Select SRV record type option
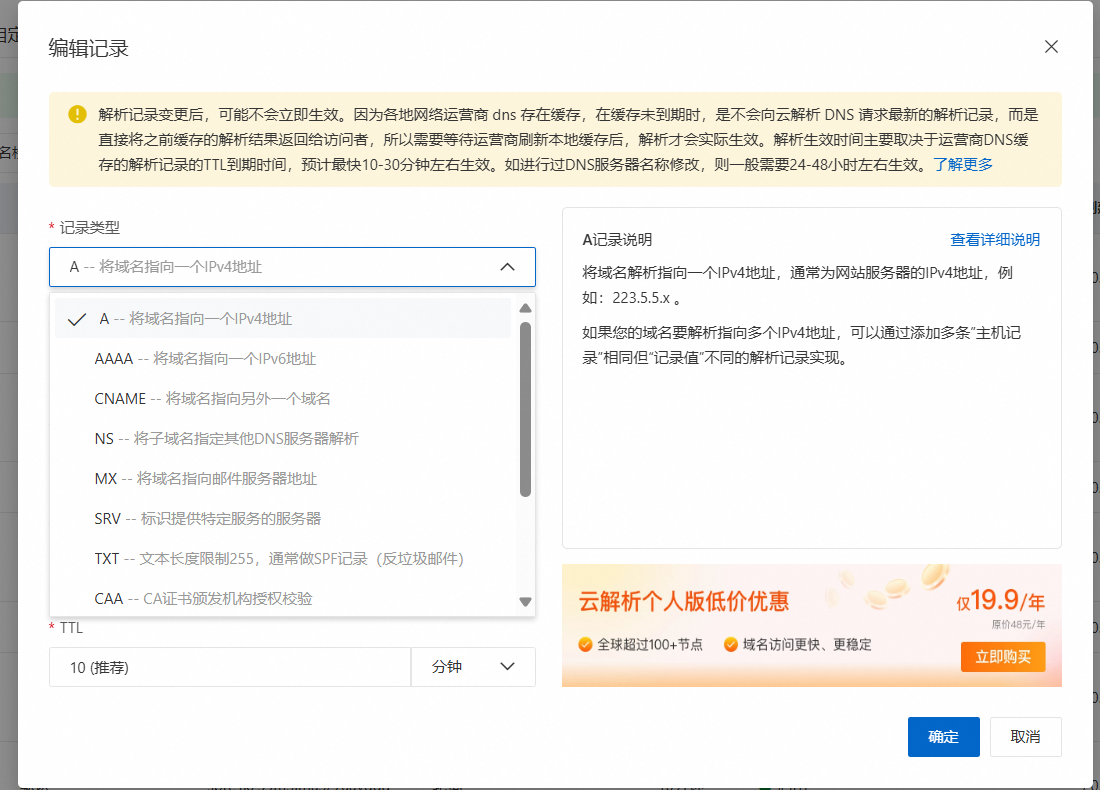This screenshot has width=1100, height=790. click(x=207, y=519)
